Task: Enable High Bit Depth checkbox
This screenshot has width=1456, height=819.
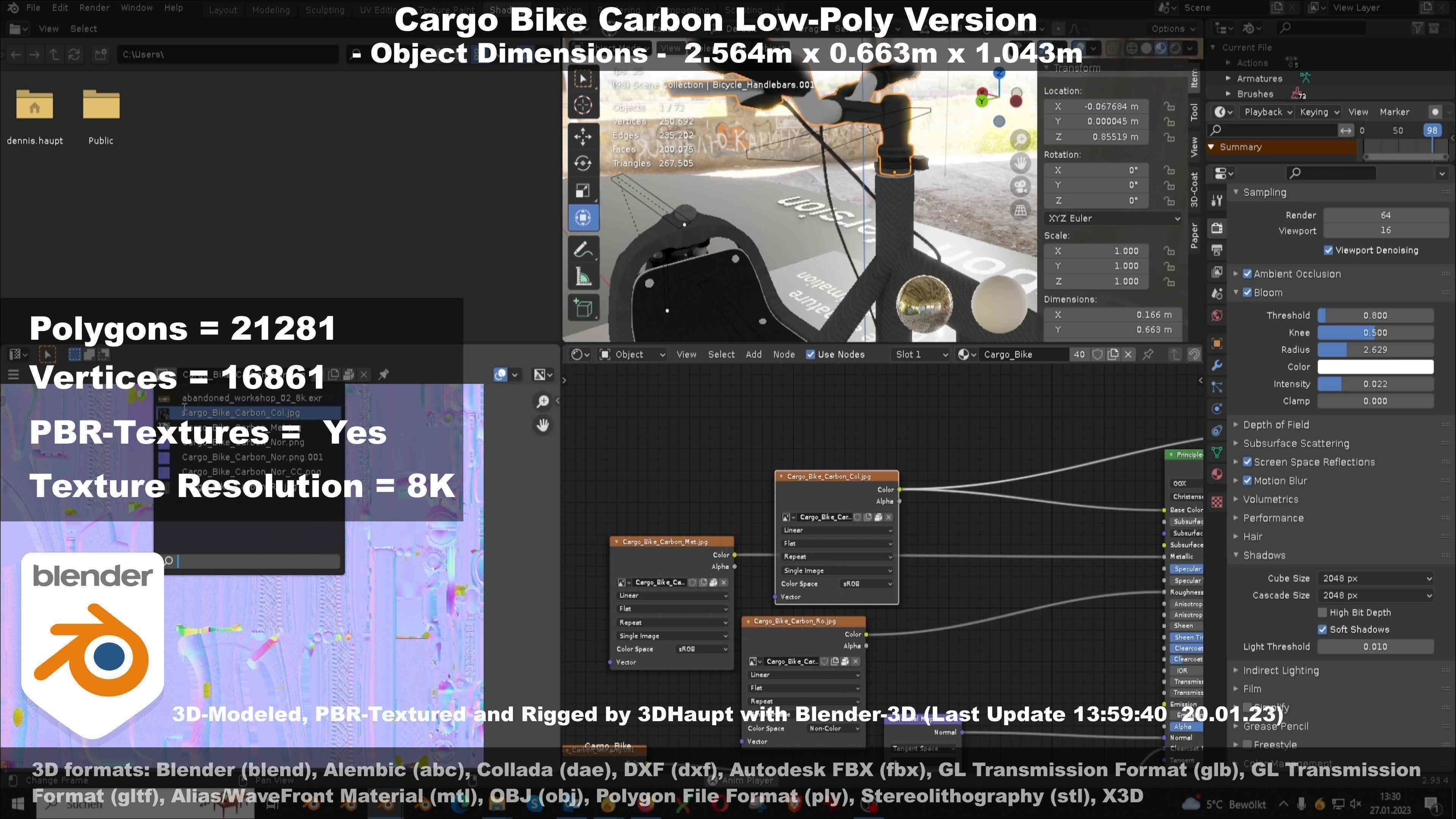Action: tap(1322, 612)
